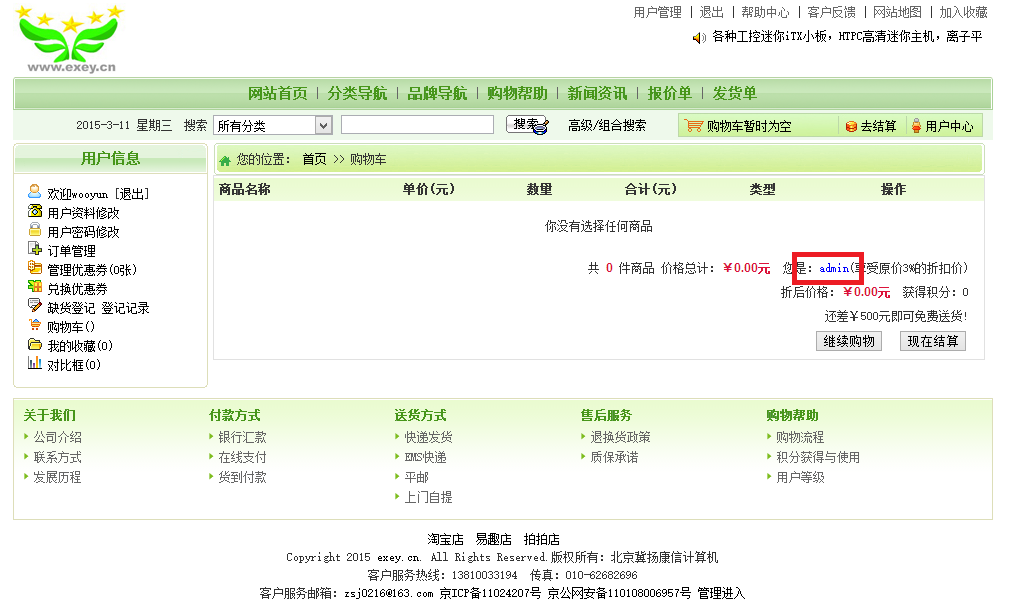Click the lock icon beside 用户密码修改
Viewport: 1023px width, 607px height.
click(35, 229)
